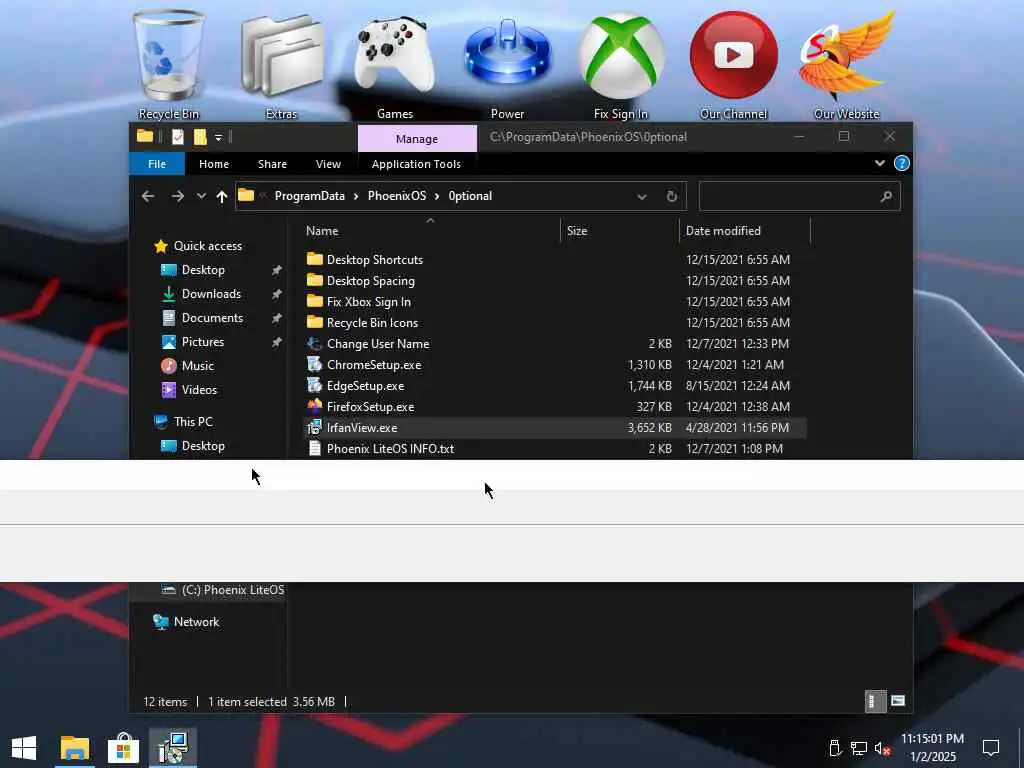Go forward with the right arrow button
The height and width of the screenshot is (768, 1024).
[178, 196]
